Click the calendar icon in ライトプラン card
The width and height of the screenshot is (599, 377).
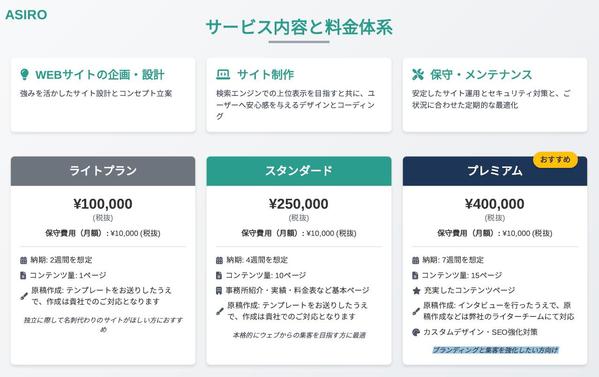[23, 260]
